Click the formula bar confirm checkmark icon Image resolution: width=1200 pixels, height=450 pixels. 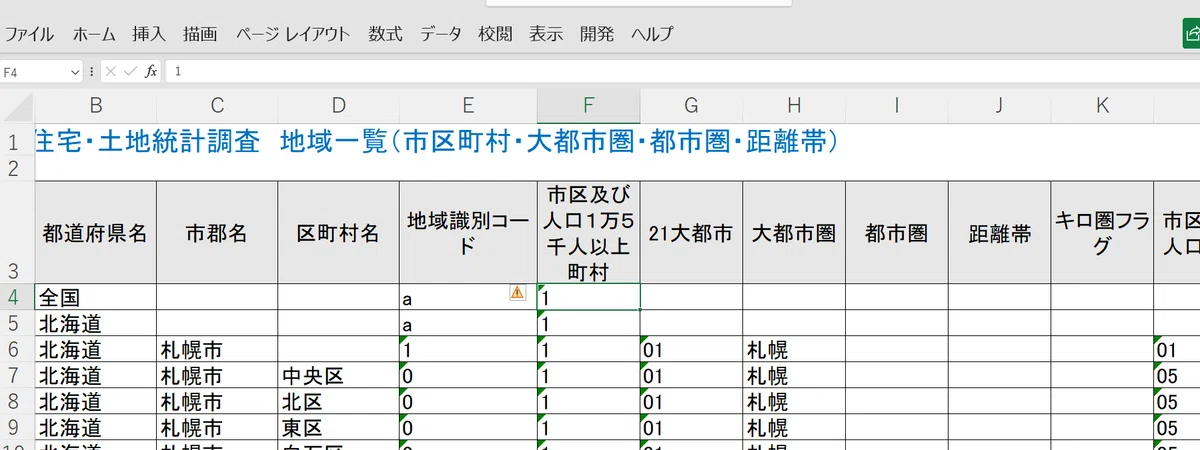click(x=130, y=71)
